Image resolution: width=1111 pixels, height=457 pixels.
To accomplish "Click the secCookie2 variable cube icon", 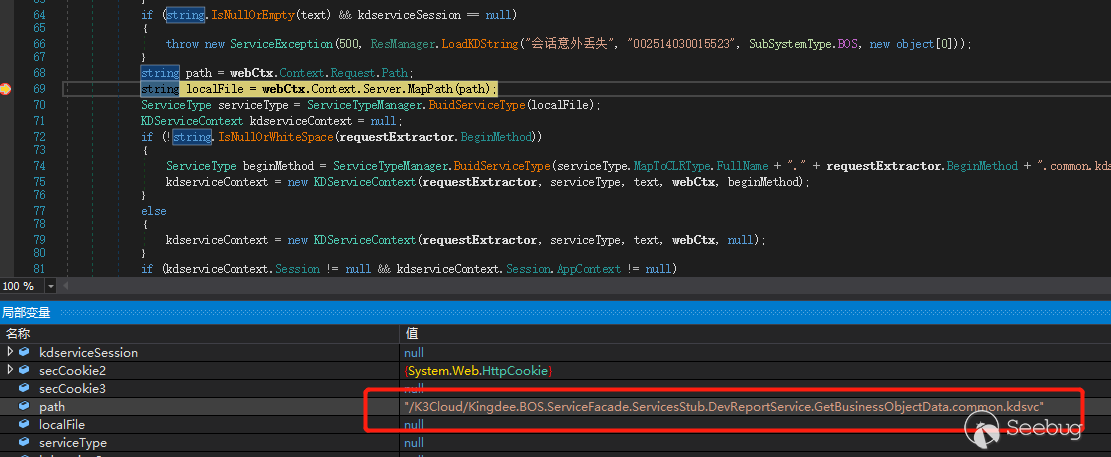I will [x=24, y=370].
